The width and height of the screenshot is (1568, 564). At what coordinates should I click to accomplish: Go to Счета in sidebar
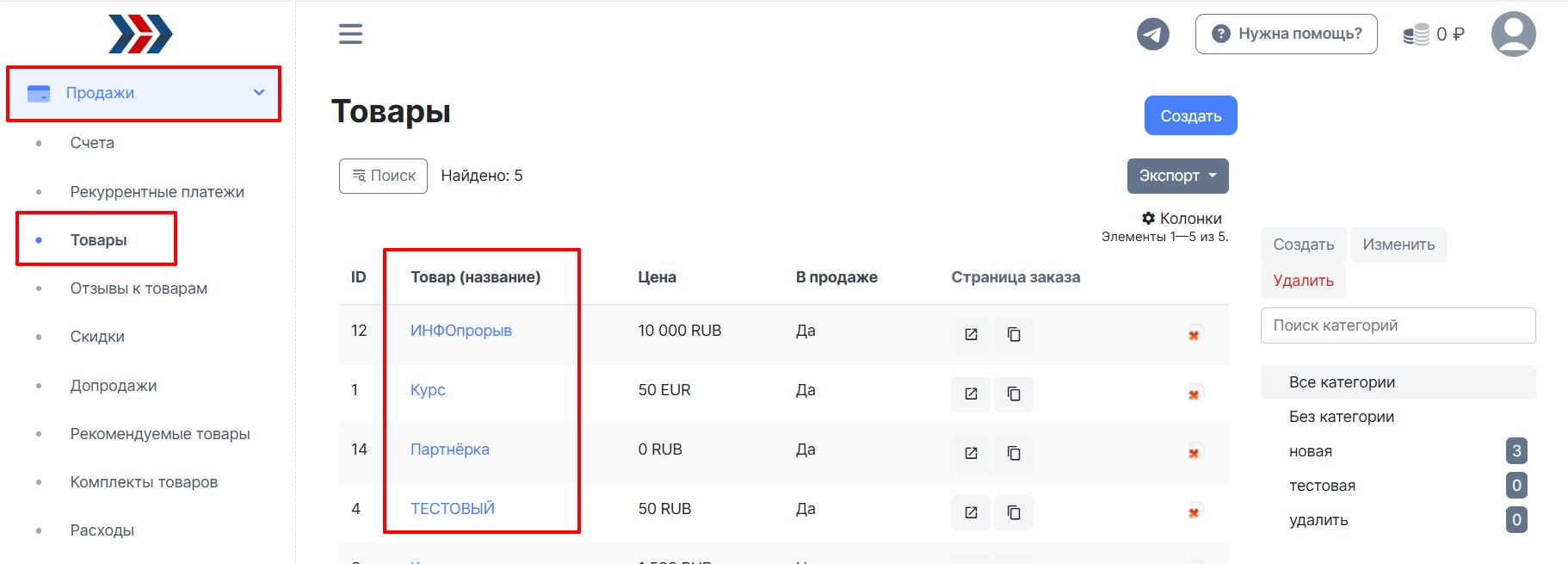(x=92, y=143)
